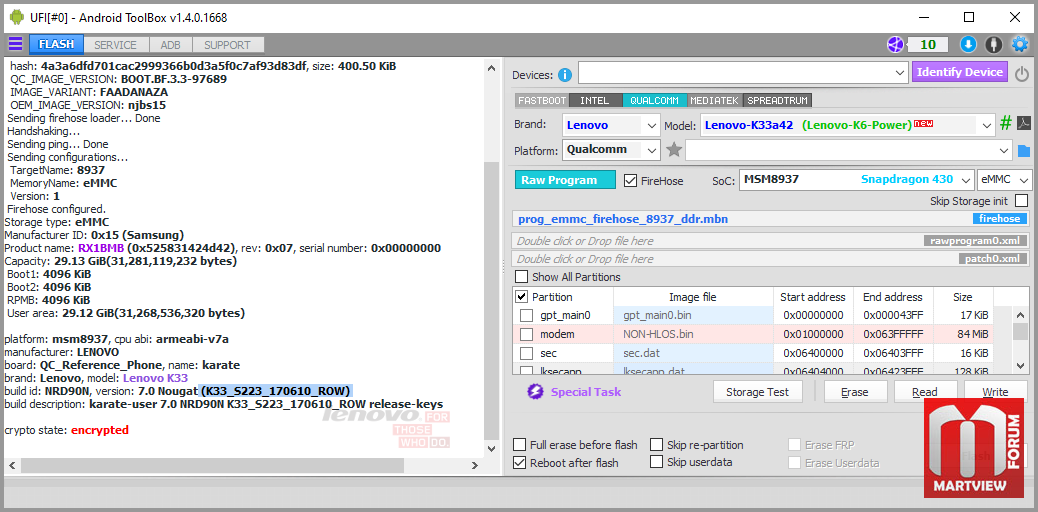Click the grey favorite star icon
Viewport: 1038px width, 512px height.
point(674,150)
